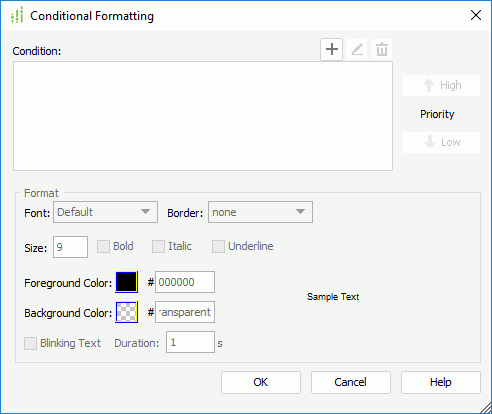Click the Conditional Formatting title icon
Image resolution: width=492 pixels, height=414 pixels.
pos(17,15)
